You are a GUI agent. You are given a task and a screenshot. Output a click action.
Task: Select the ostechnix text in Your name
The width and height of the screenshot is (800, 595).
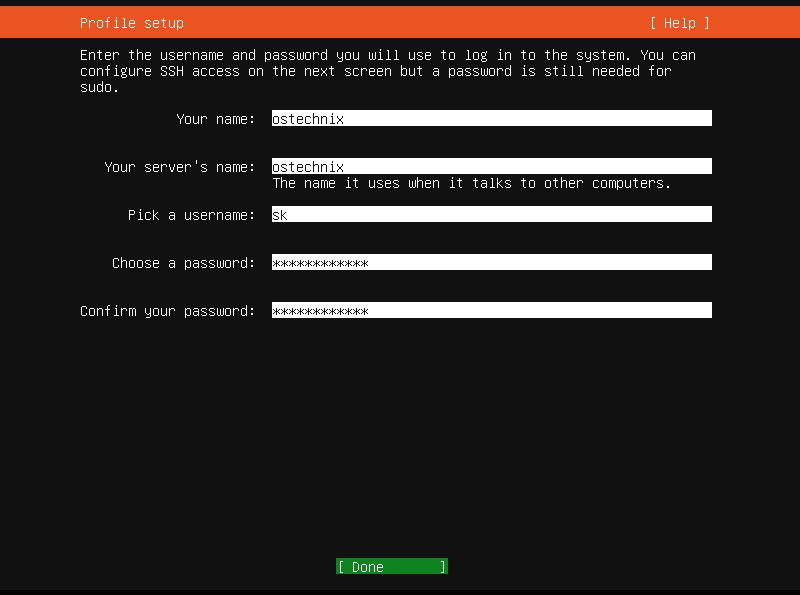tap(307, 118)
